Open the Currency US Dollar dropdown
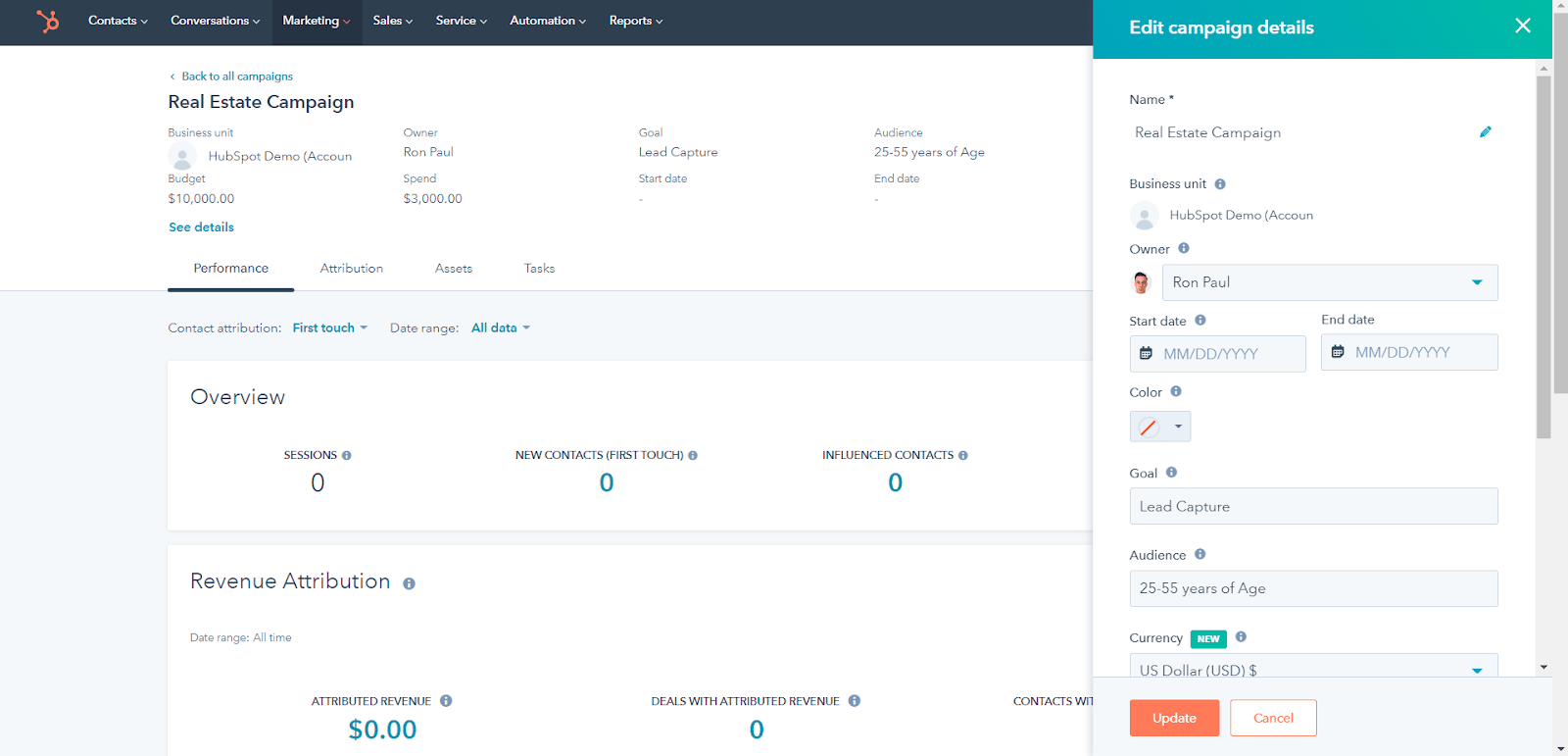Screen dimensions: 1568x756 point(1313,669)
